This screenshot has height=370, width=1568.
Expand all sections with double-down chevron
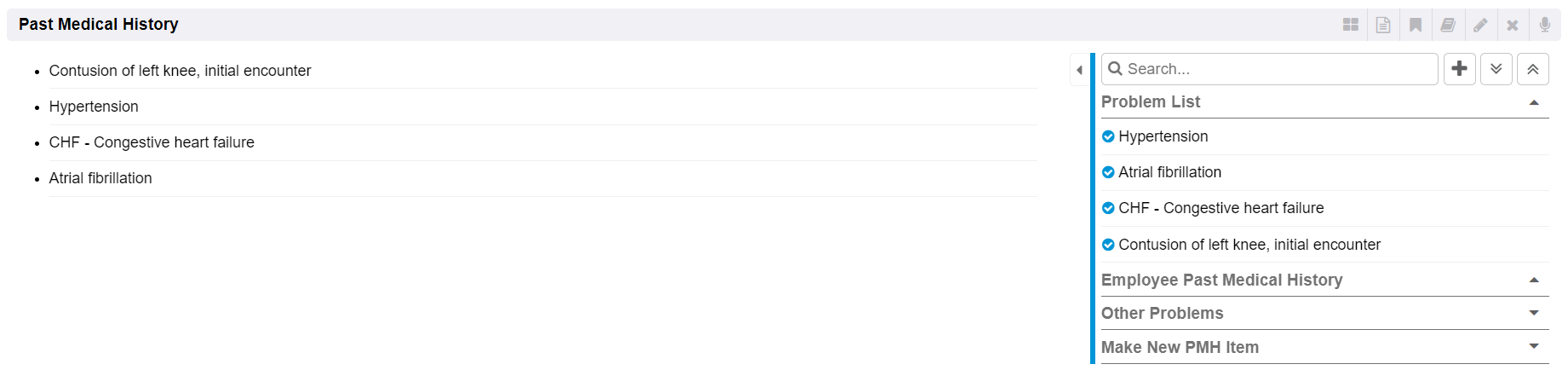point(1496,69)
